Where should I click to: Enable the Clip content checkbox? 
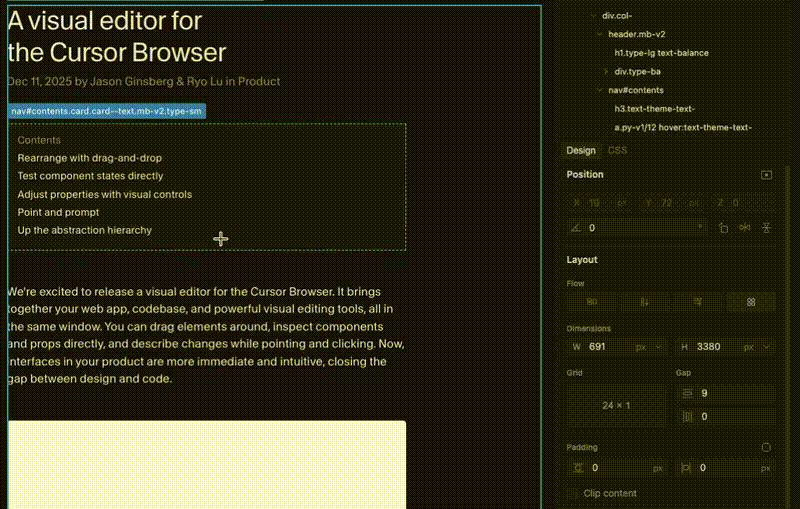click(573, 493)
